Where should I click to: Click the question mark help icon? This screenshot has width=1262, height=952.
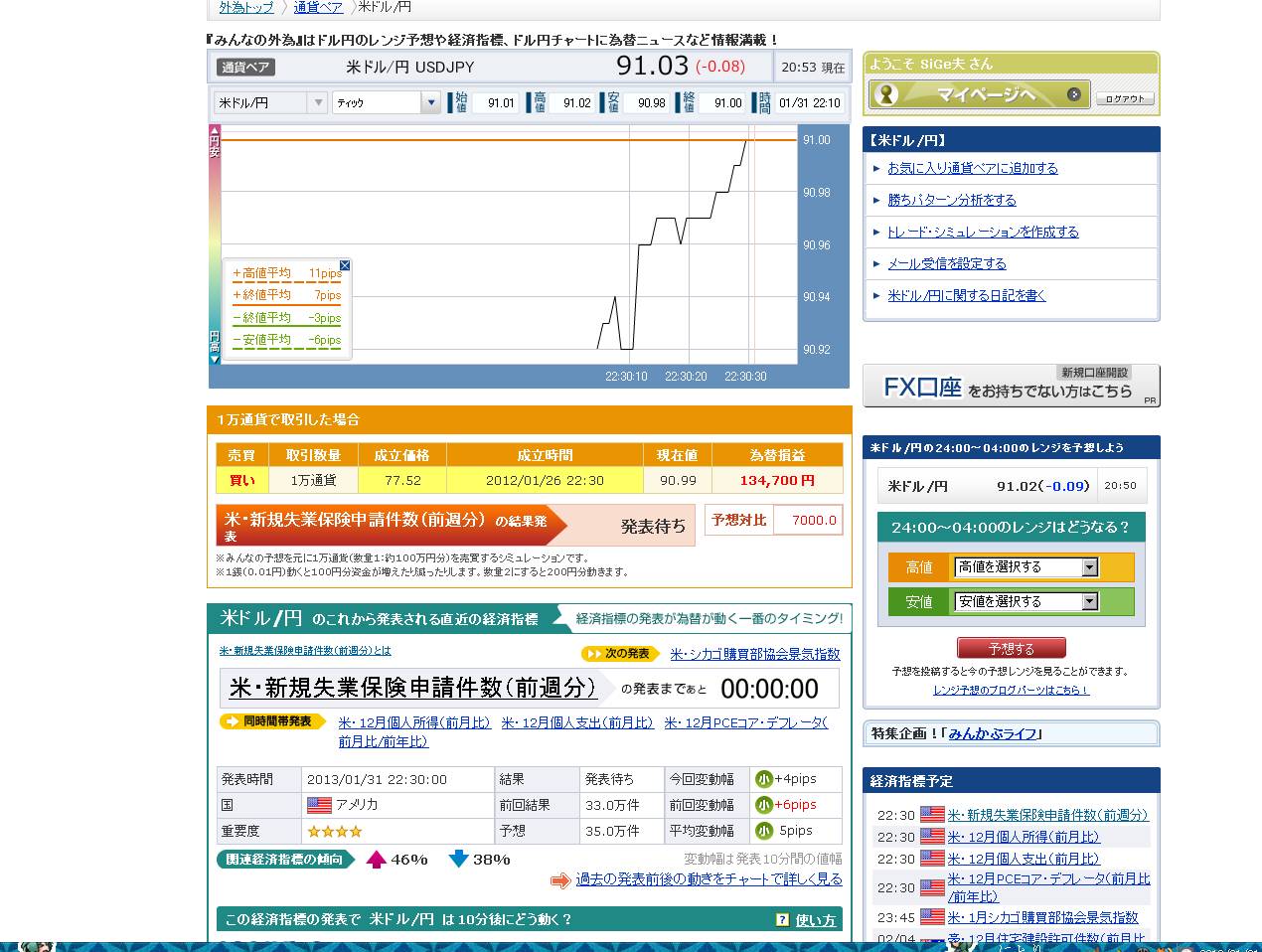[x=782, y=919]
